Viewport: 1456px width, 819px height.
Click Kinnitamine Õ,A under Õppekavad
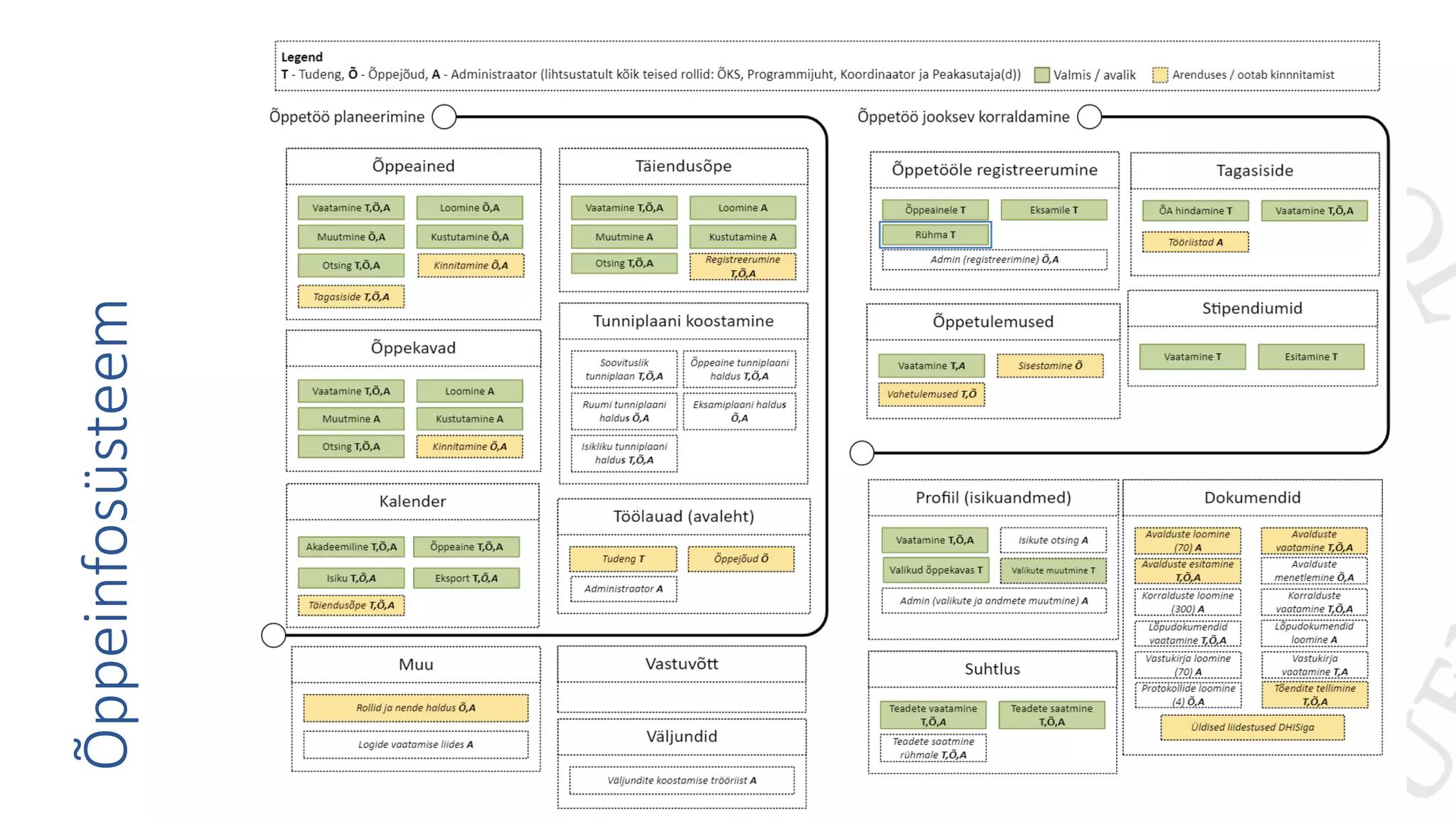470,446
